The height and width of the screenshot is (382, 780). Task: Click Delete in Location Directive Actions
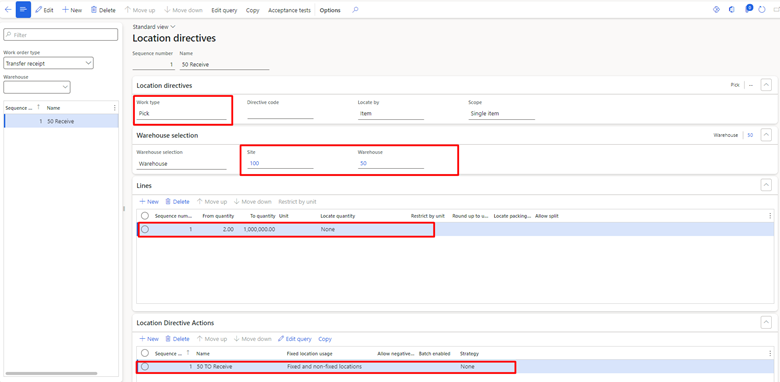pyautogui.click(x=177, y=339)
